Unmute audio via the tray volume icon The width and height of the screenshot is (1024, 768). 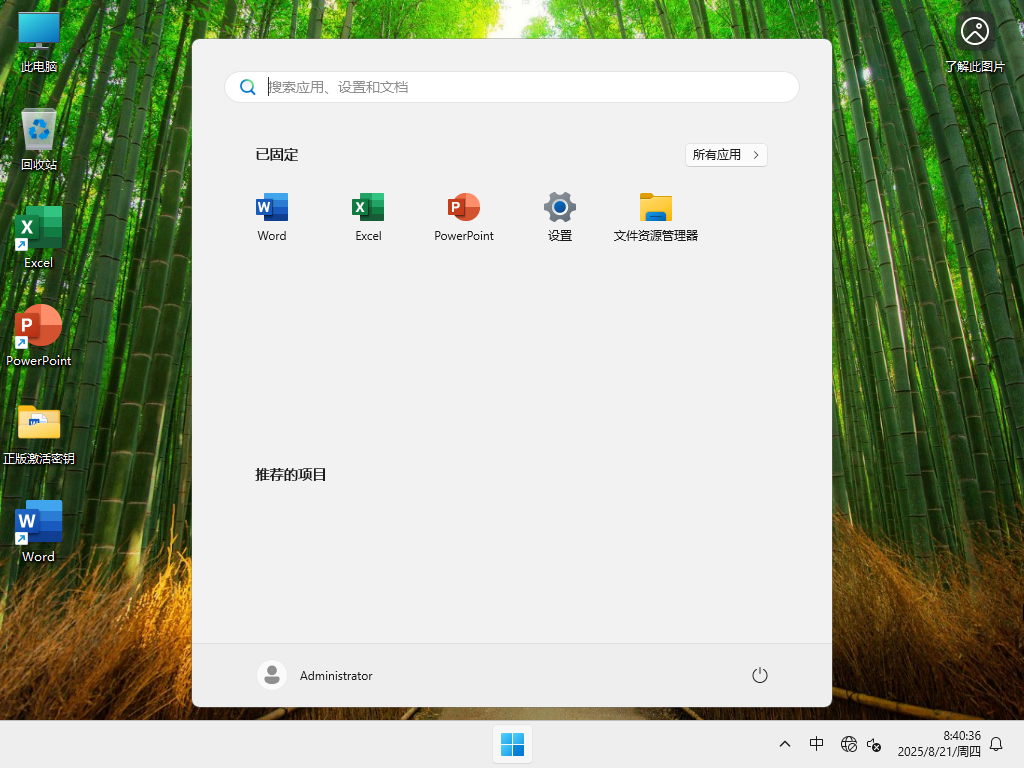(x=873, y=744)
